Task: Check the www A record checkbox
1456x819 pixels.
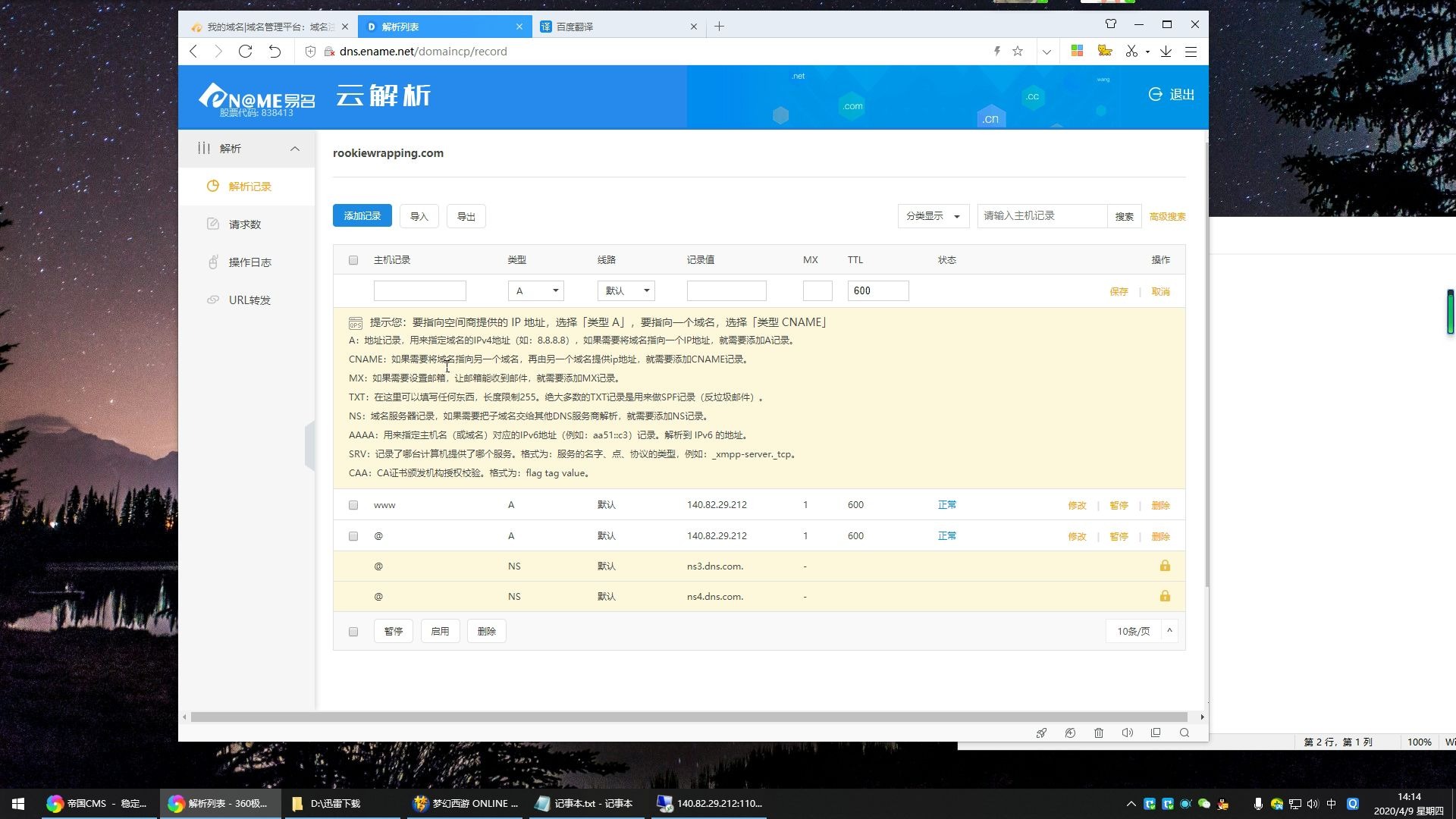Action: click(353, 504)
